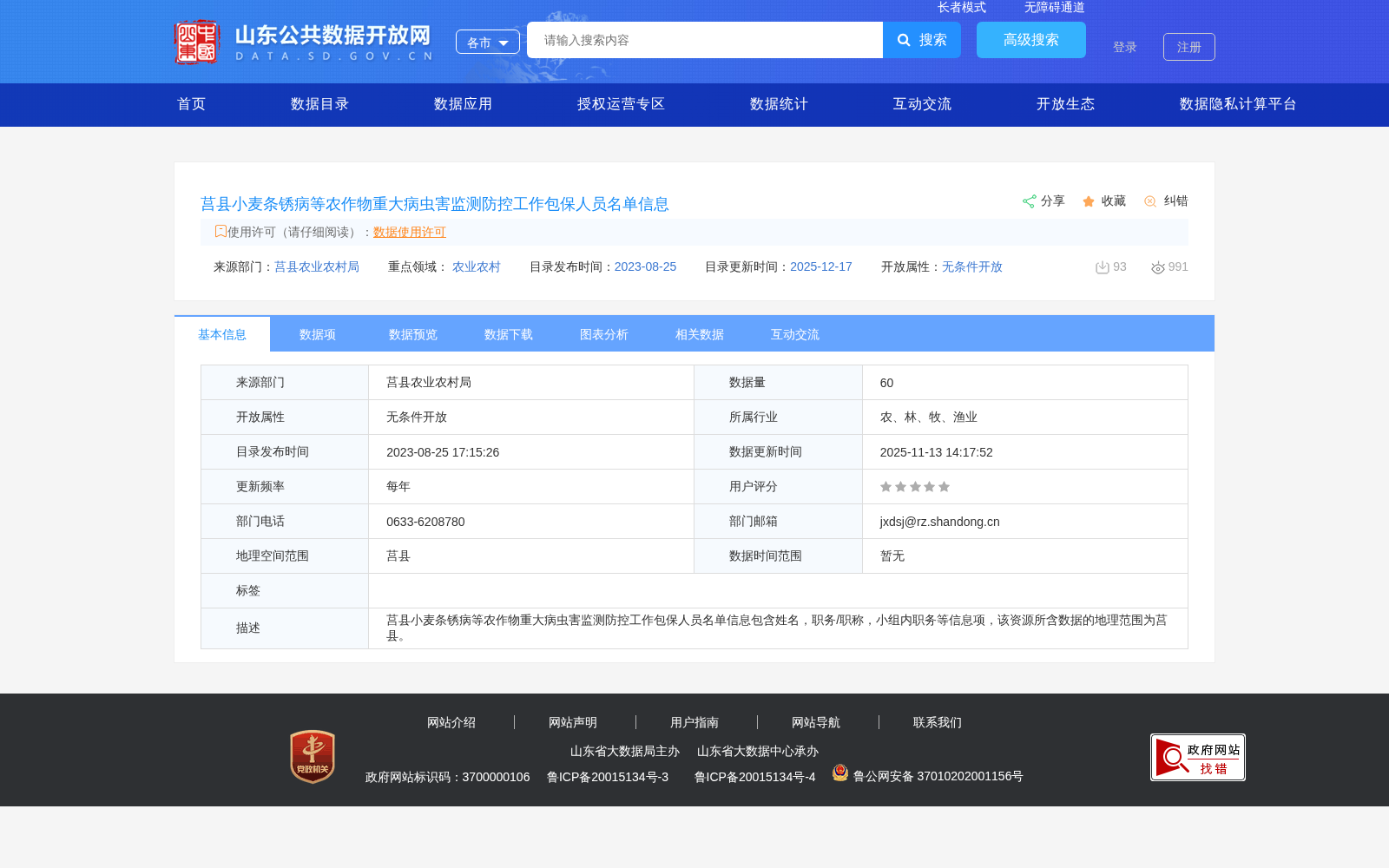
Task: Click the 无条件开放 open attribute link
Action: pos(972,266)
